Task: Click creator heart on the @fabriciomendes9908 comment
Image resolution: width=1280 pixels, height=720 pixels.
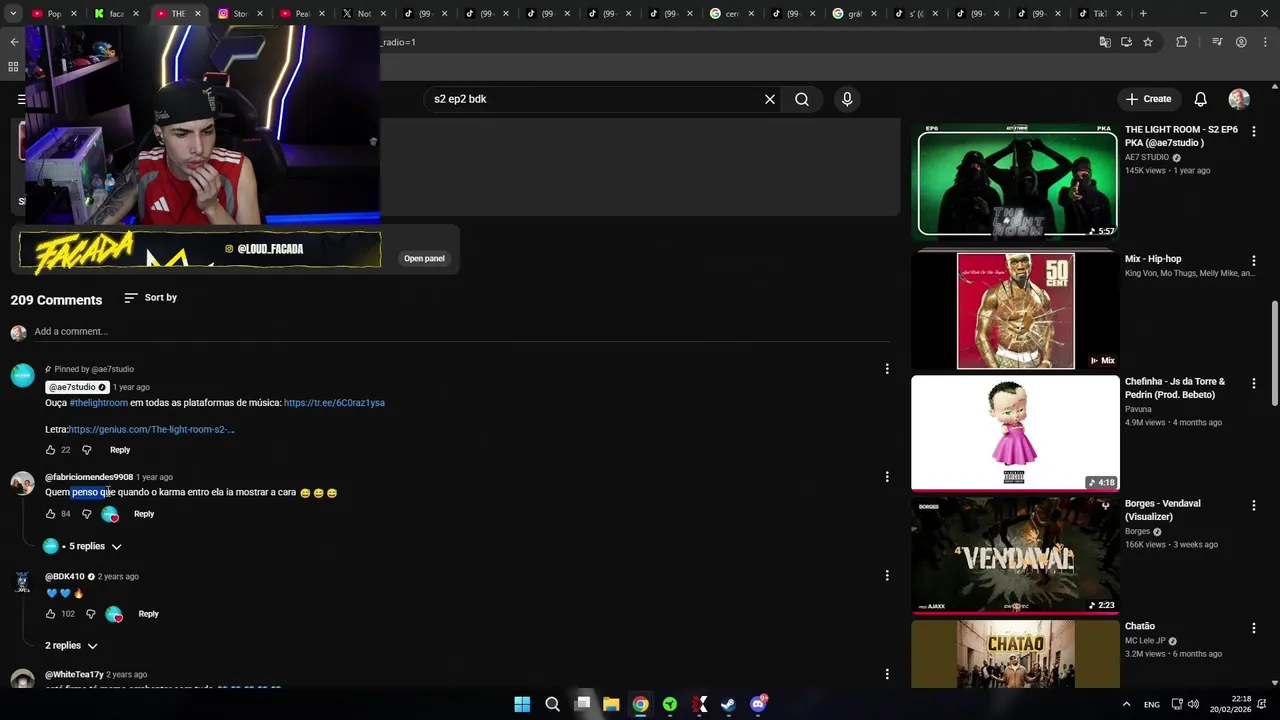Action: (110, 514)
